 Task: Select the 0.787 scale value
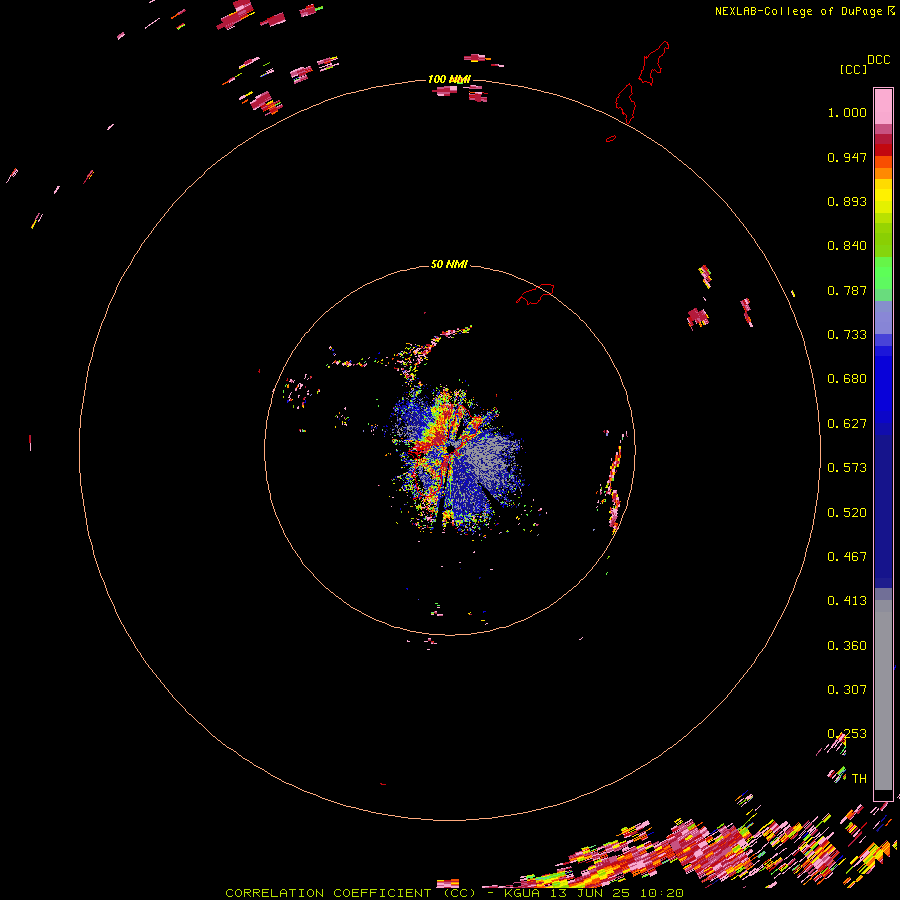pos(847,290)
